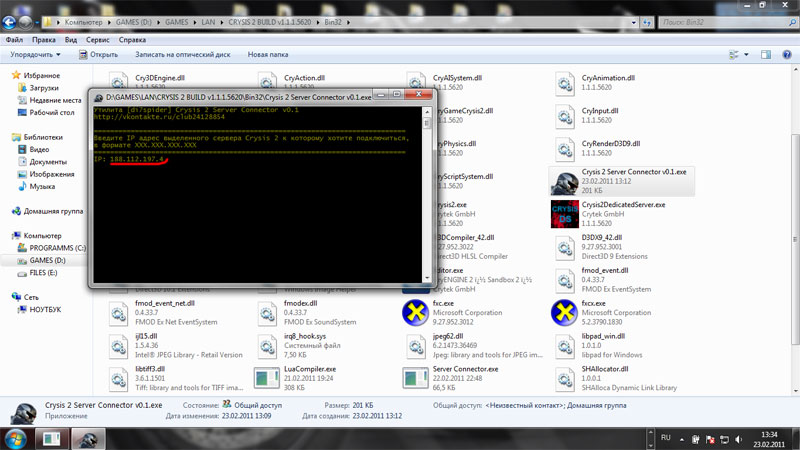This screenshot has width=800, height=450.
Task: Select the LuaCompiler.exe icon
Action: 267,378
